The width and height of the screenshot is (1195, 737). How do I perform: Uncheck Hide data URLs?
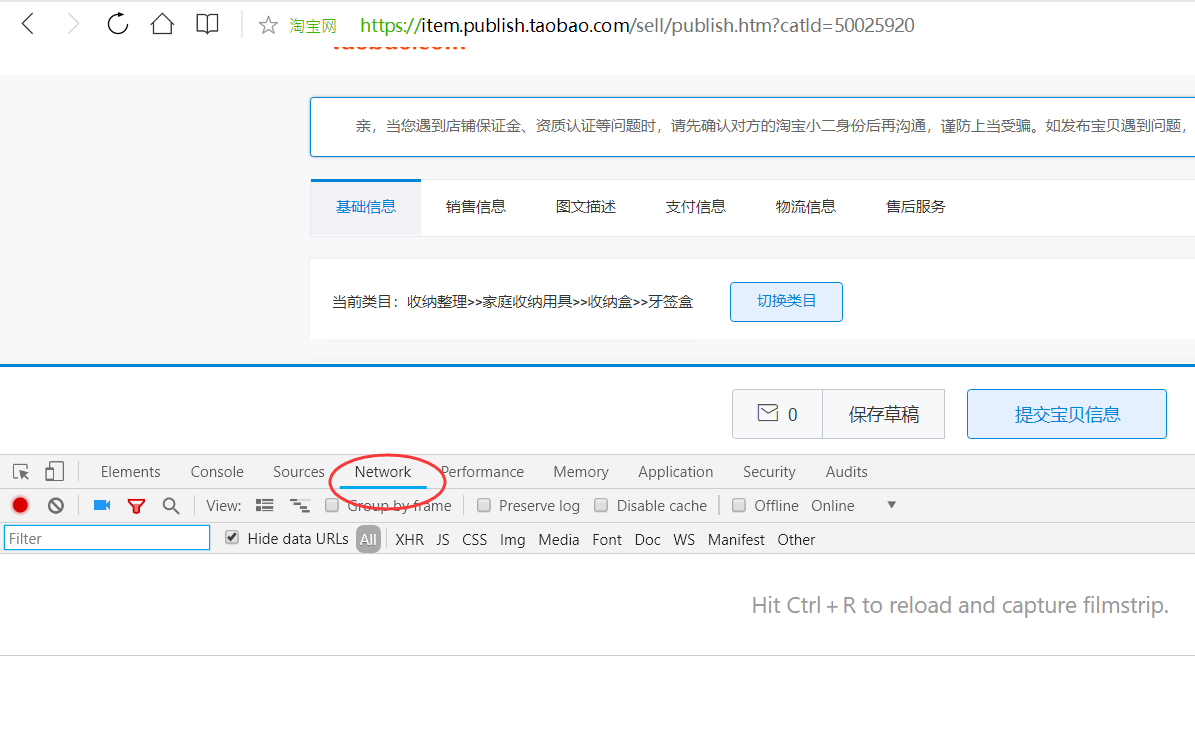pos(232,538)
